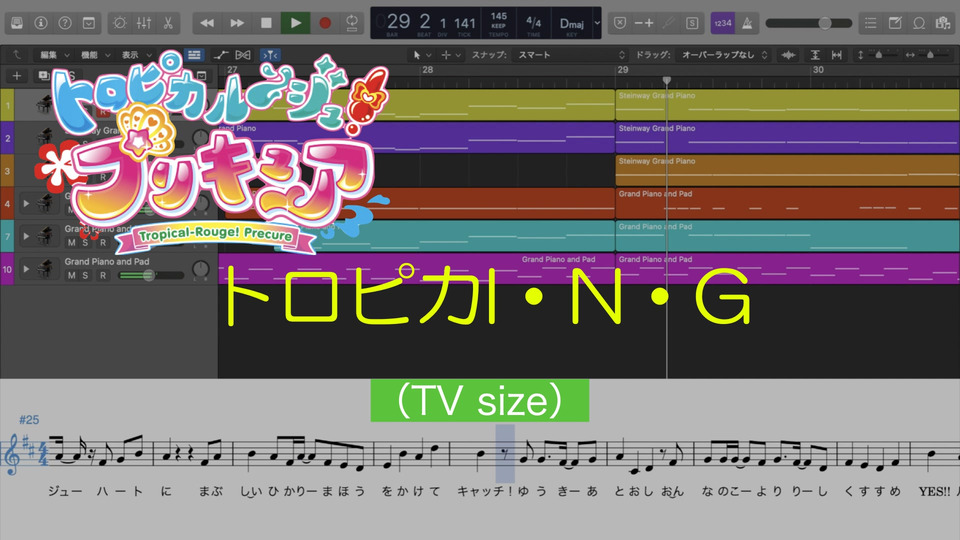Click bar 30 on the ruler
This screenshot has height=540, width=960.
click(818, 70)
